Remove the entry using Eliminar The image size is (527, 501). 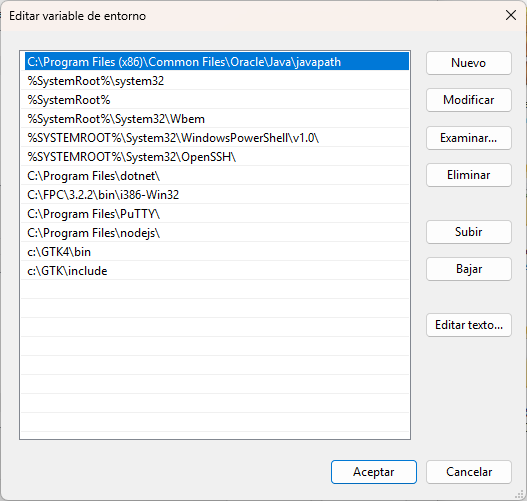point(469,175)
